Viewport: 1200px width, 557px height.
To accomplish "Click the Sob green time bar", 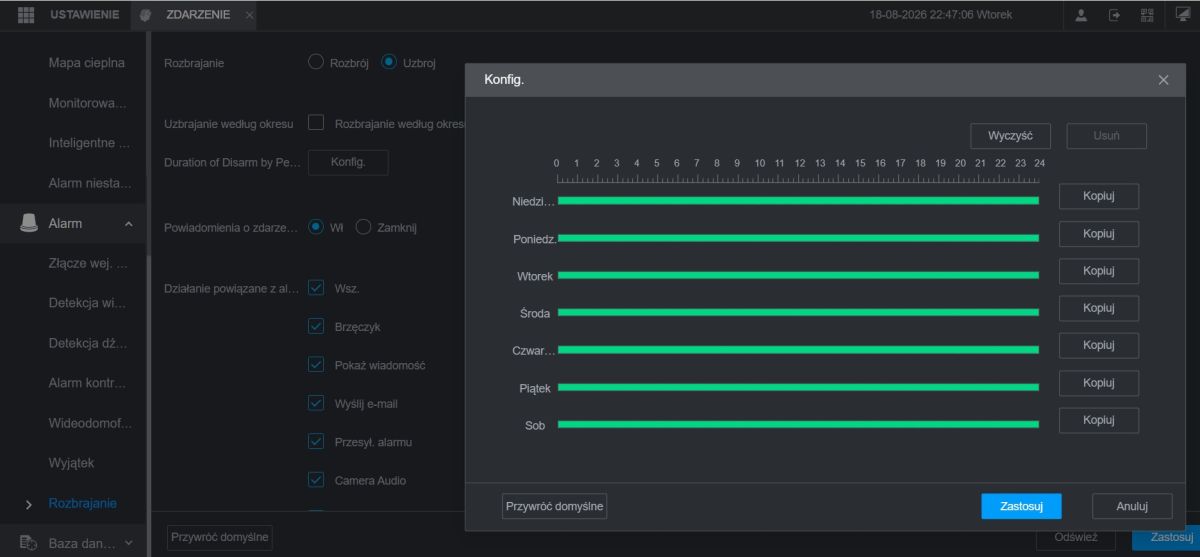I will [x=798, y=424].
